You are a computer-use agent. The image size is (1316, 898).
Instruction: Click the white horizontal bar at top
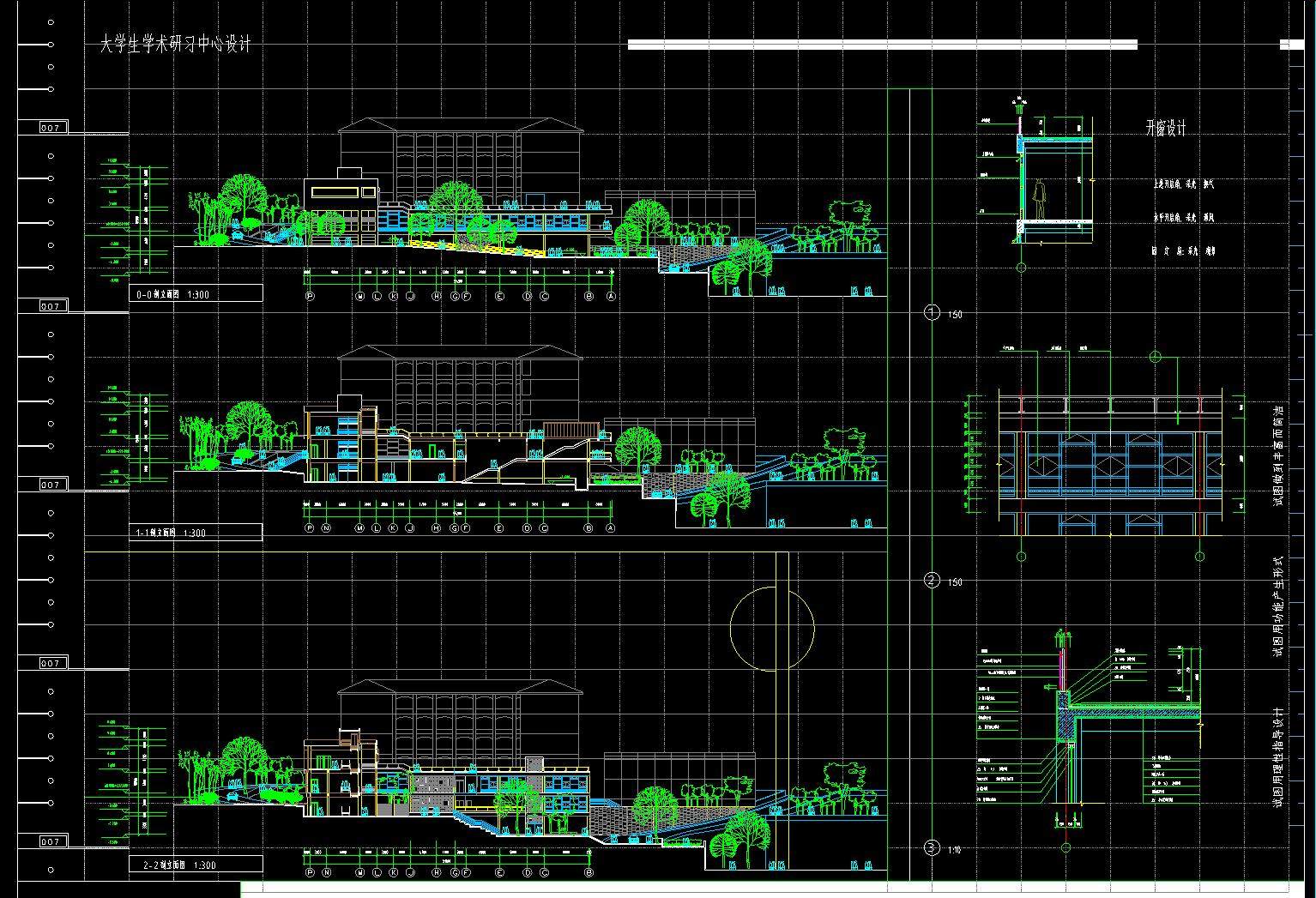click(x=882, y=45)
